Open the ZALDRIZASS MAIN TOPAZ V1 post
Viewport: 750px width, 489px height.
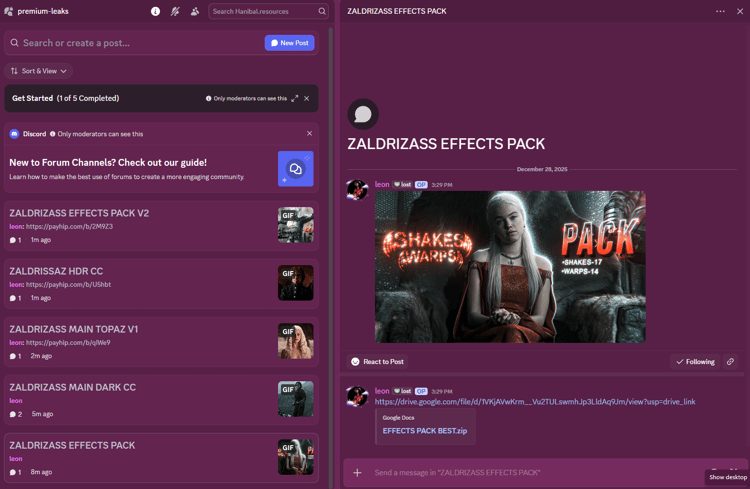click(162, 342)
